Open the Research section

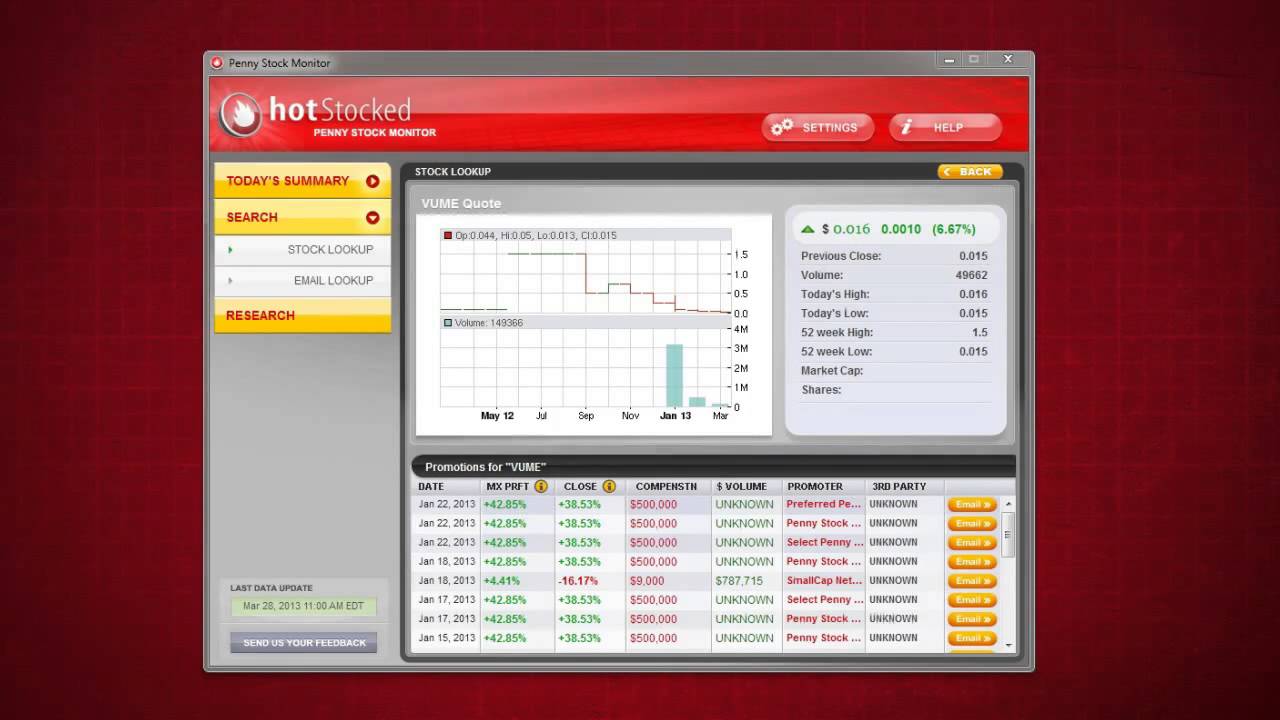click(302, 315)
